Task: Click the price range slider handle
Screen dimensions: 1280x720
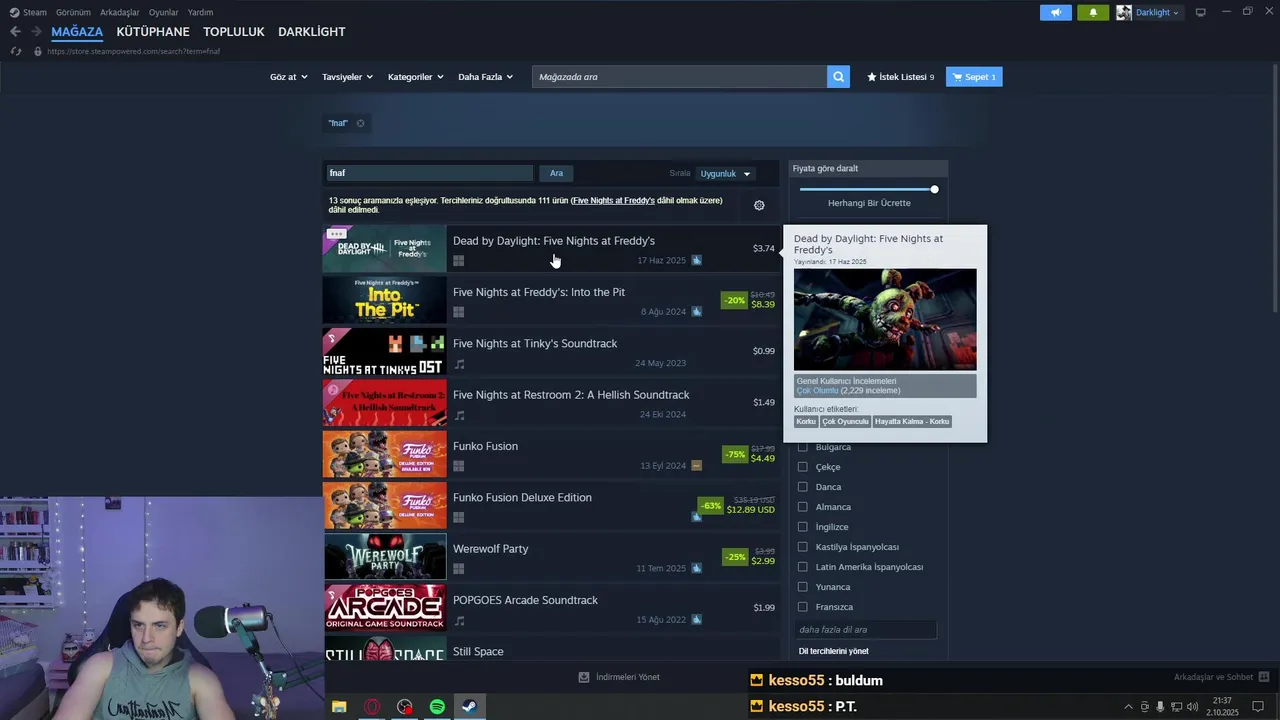Action: click(934, 189)
